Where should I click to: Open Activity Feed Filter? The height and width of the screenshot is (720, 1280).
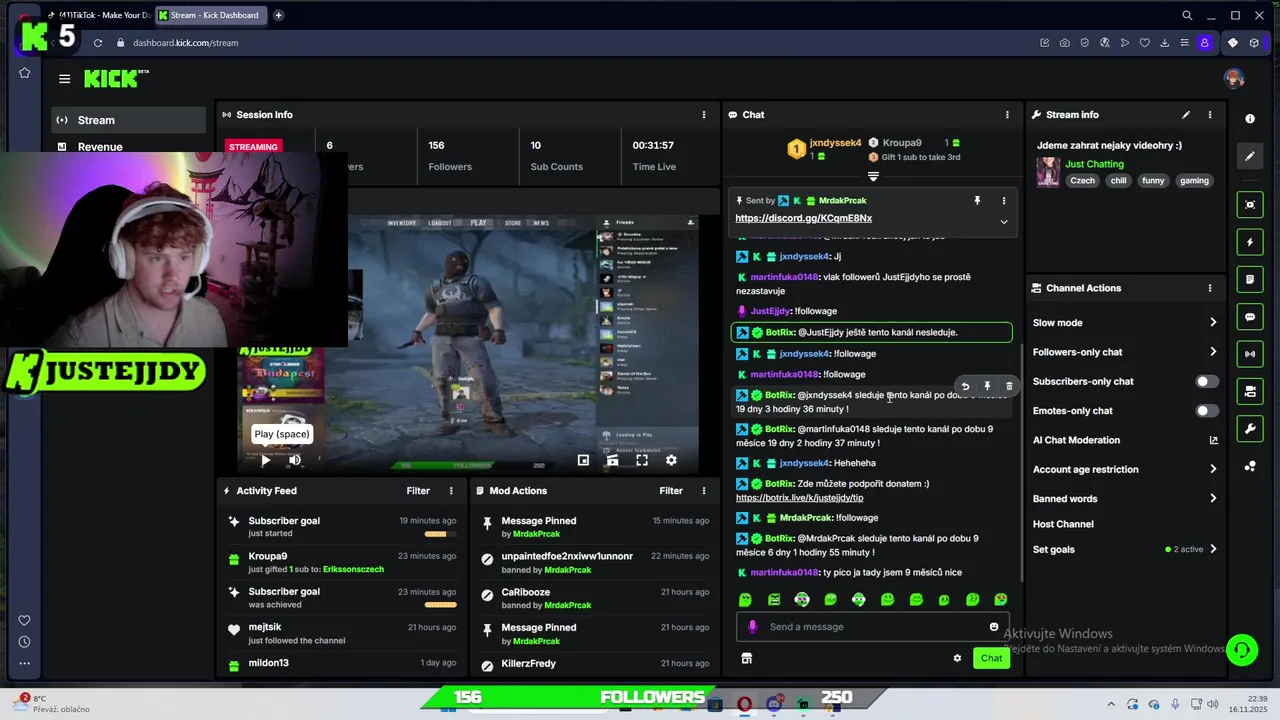pyautogui.click(x=418, y=491)
